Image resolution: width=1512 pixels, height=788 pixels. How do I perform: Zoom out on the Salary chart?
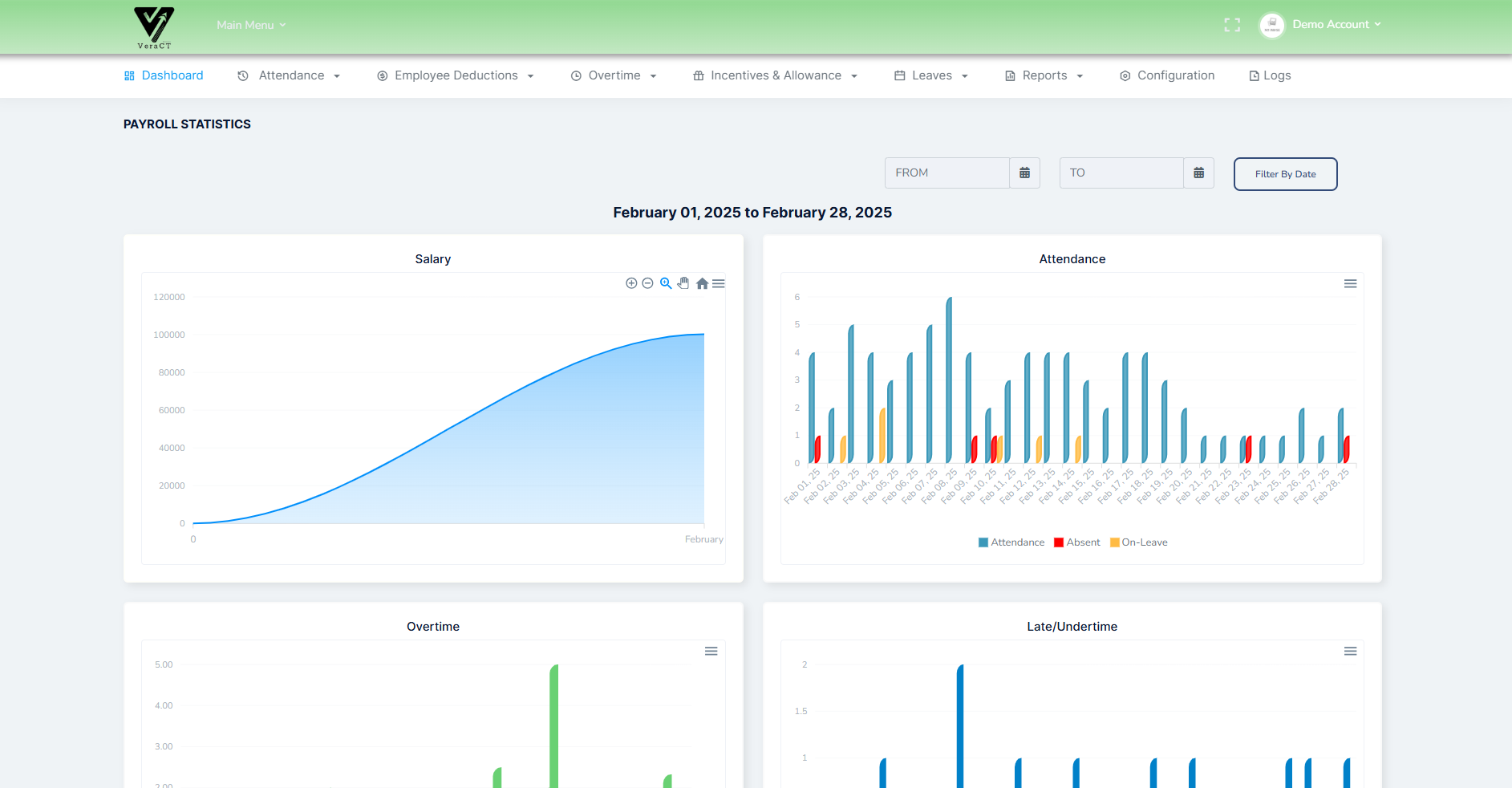click(x=647, y=283)
